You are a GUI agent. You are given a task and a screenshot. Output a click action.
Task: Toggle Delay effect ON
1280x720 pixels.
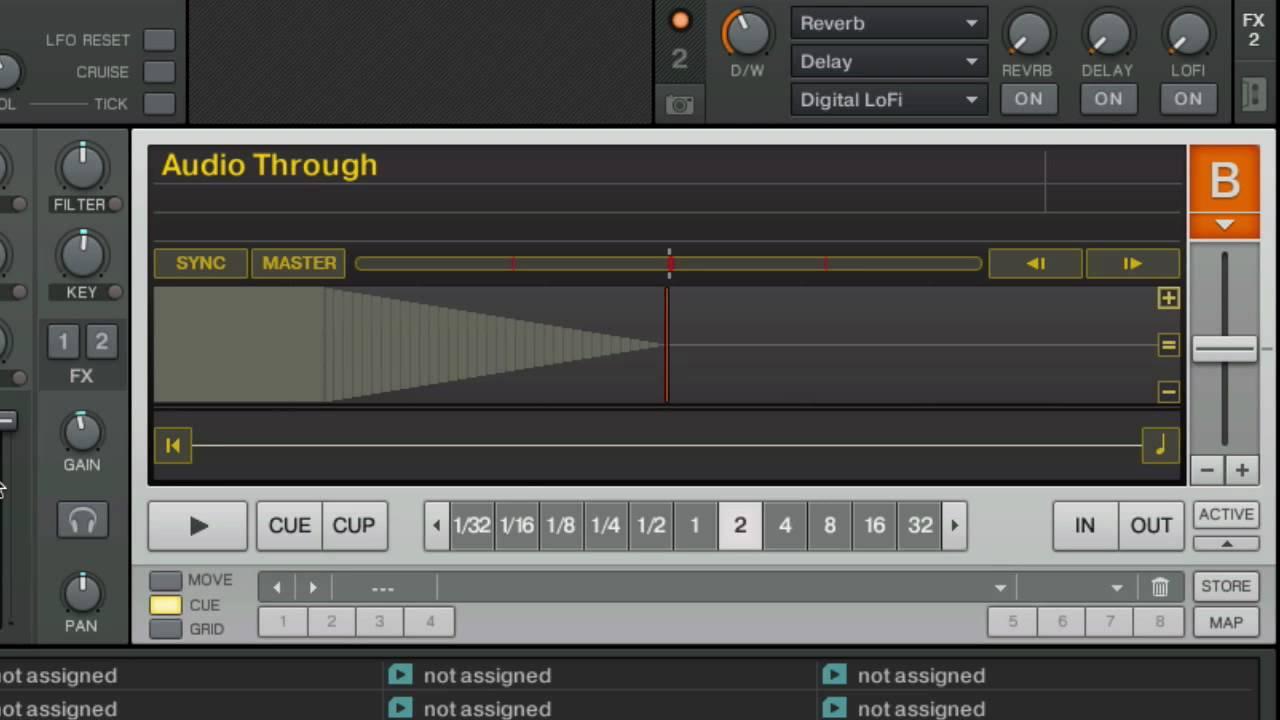tap(1108, 99)
